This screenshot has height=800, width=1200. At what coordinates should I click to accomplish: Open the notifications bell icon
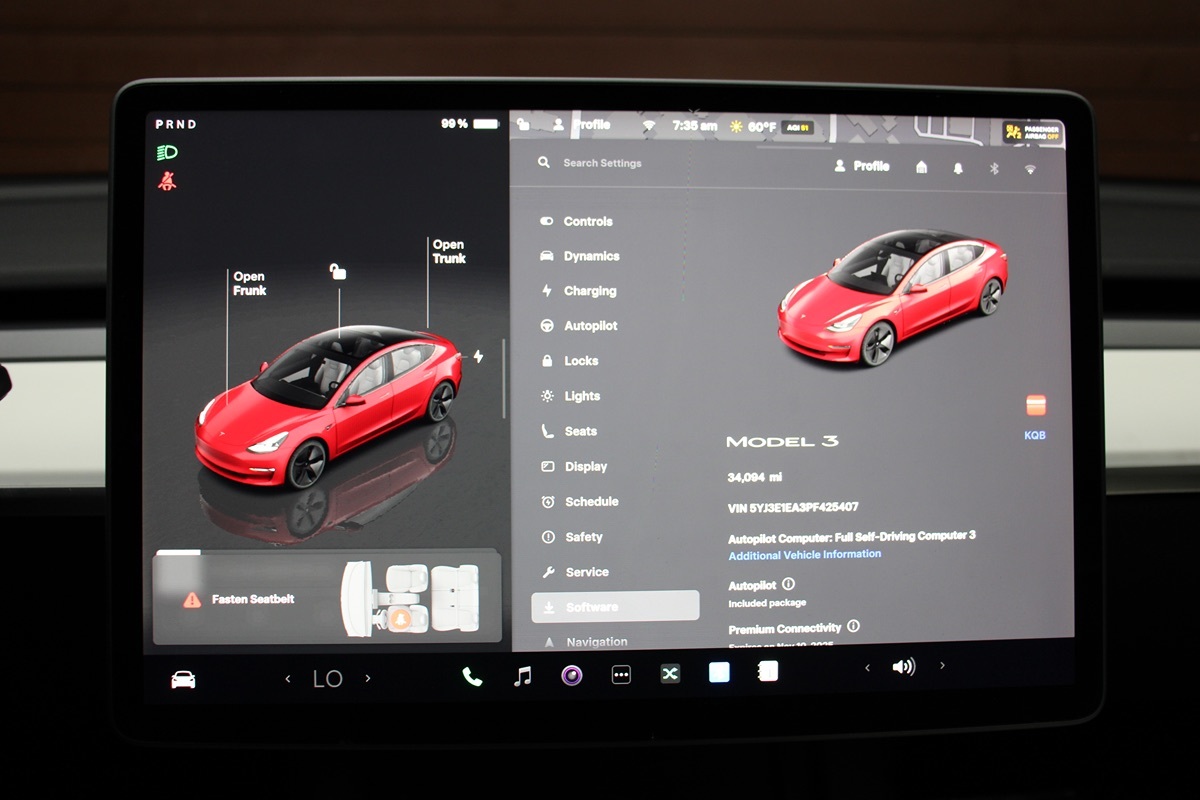(x=958, y=168)
